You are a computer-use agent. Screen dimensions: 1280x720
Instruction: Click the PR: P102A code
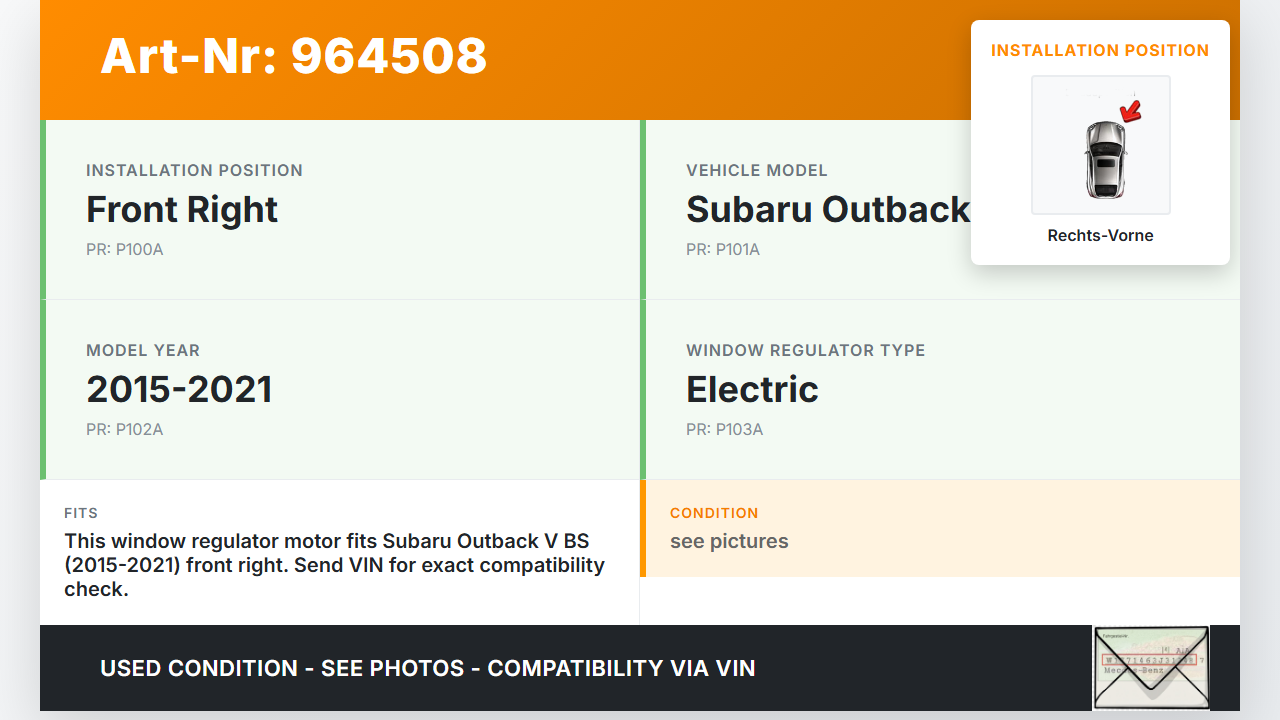pyautogui.click(x=124, y=430)
